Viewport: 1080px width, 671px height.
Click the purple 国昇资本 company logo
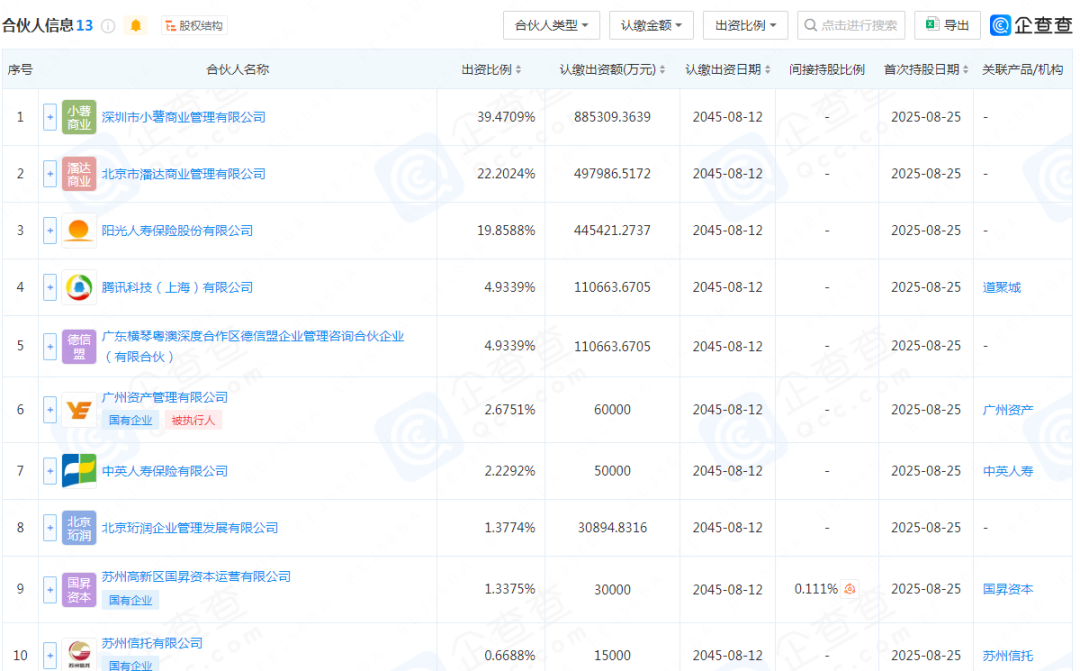(79, 590)
